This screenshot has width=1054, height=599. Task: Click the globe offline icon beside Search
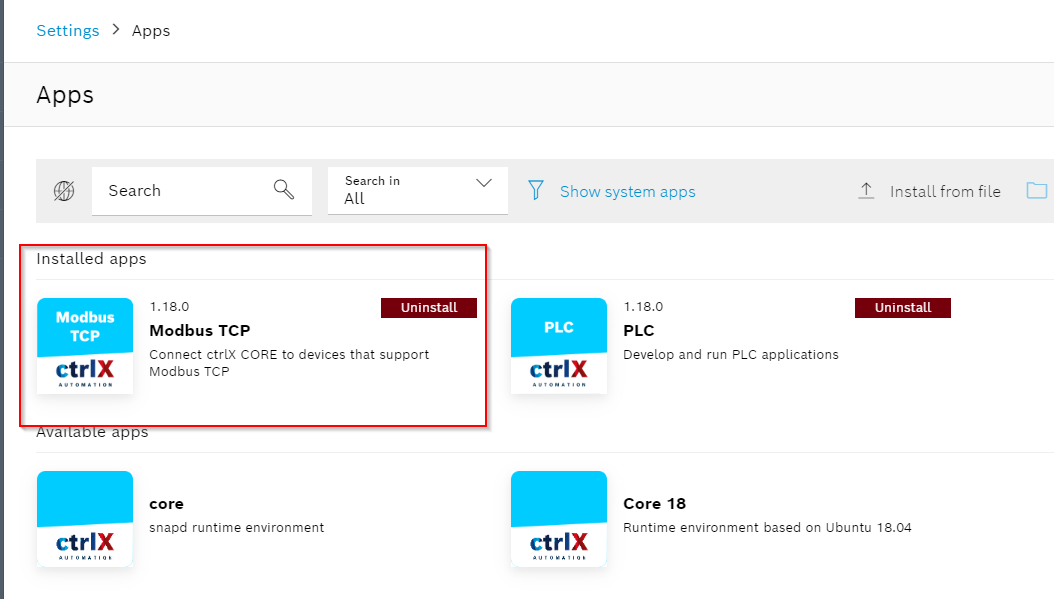[64, 191]
